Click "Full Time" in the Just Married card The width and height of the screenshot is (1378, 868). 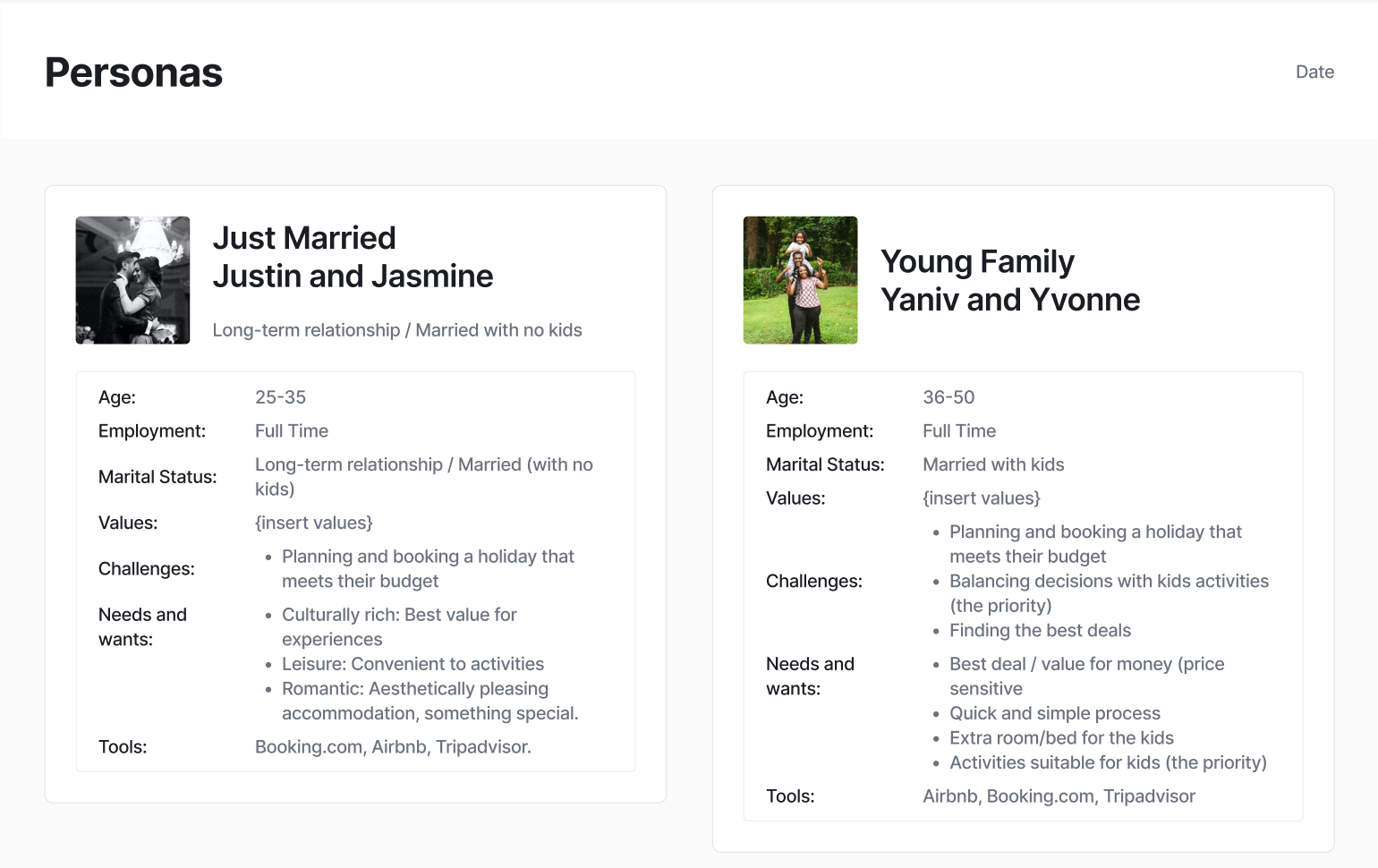[x=292, y=431]
